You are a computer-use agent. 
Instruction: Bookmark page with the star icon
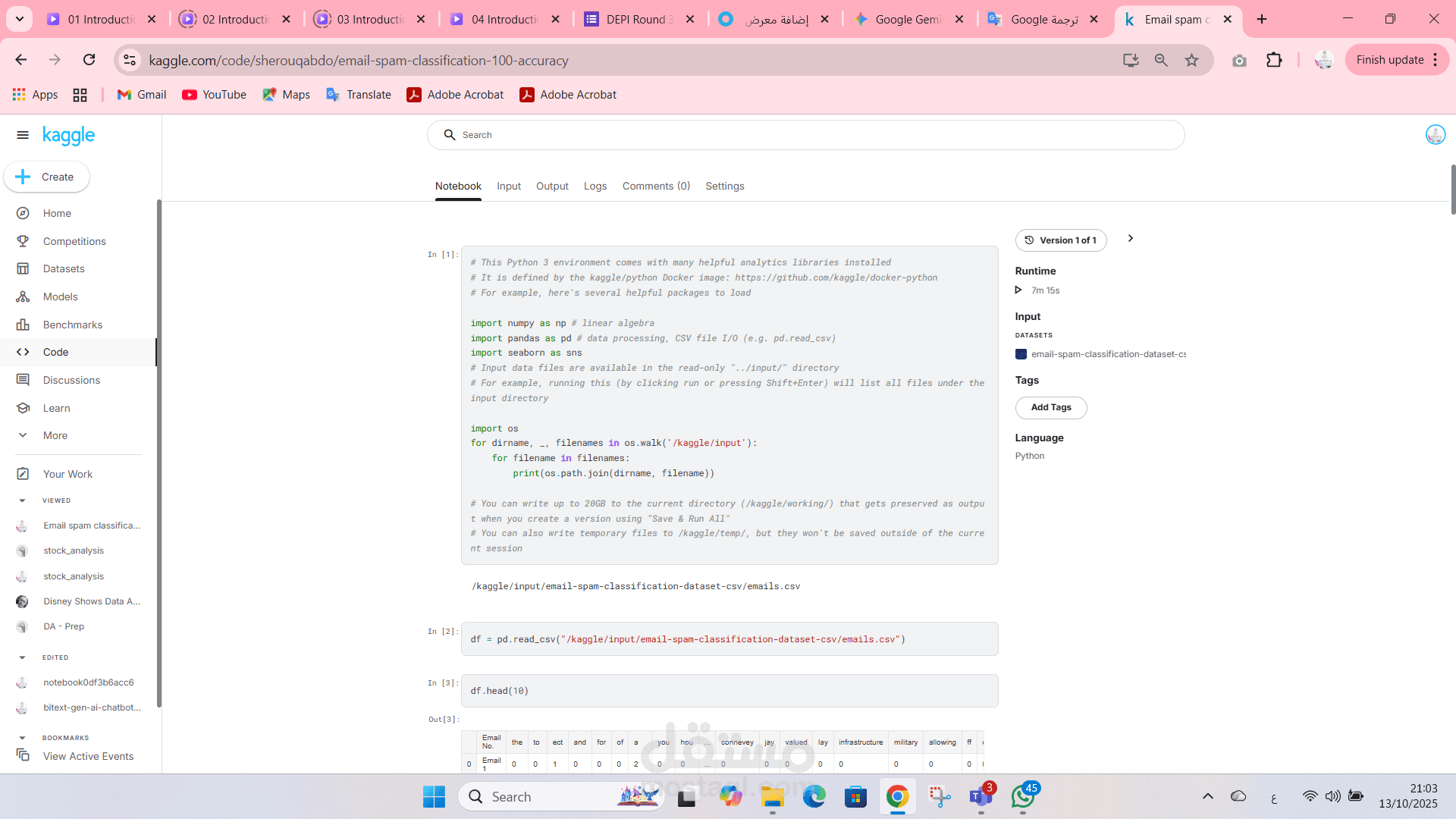pyautogui.click(x=1191, y=60)
